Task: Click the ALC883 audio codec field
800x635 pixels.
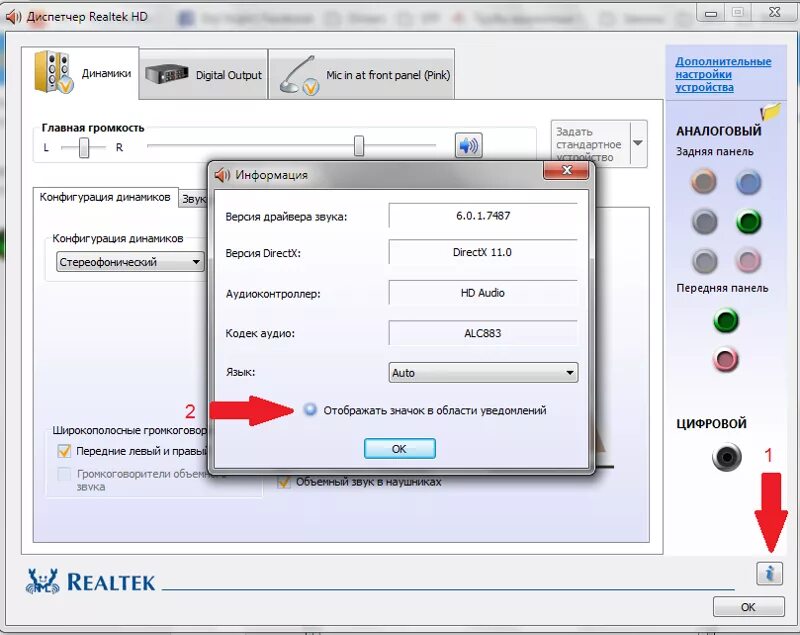Action: pyautogui.click(x=483, y=333)
